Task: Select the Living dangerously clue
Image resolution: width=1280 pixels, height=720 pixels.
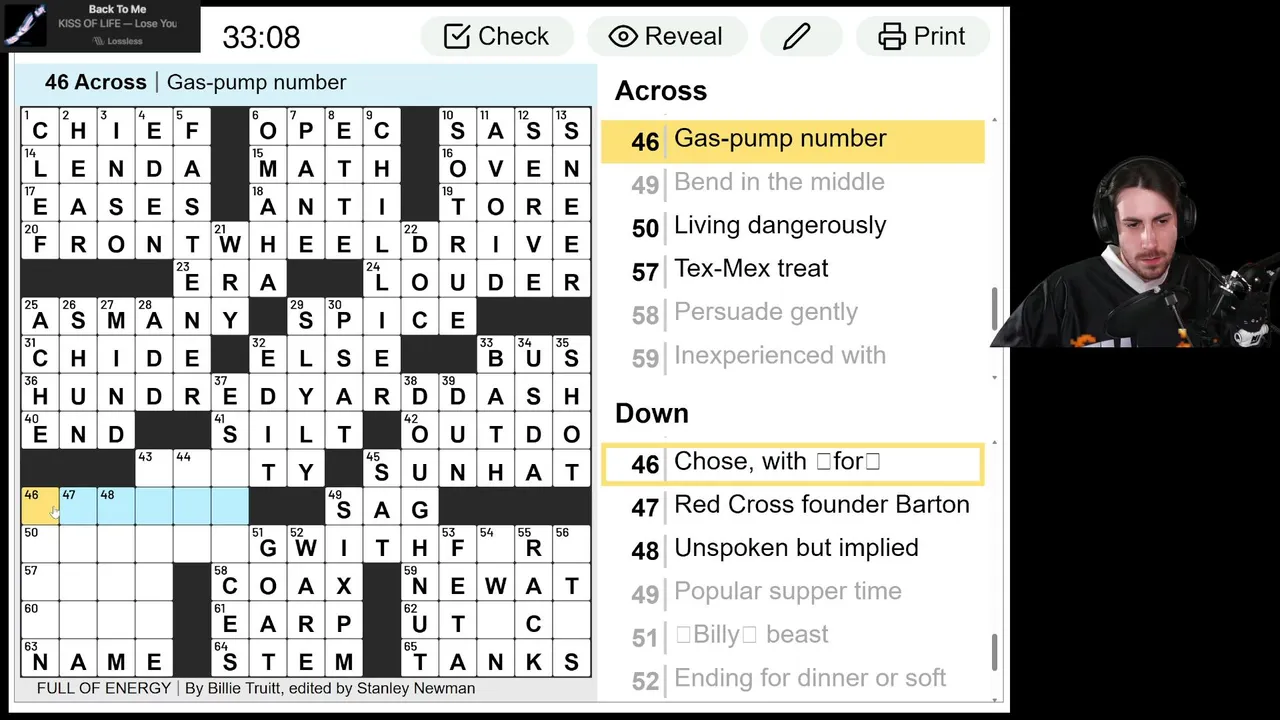Action: coord(779,226)
